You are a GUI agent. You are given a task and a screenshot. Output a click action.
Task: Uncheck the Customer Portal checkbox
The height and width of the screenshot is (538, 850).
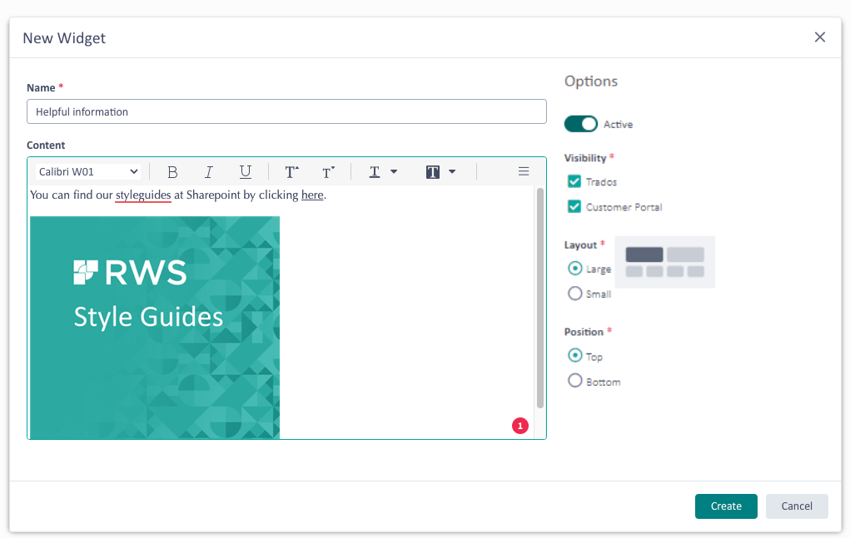pyautogui.click(x=574, y=207)
